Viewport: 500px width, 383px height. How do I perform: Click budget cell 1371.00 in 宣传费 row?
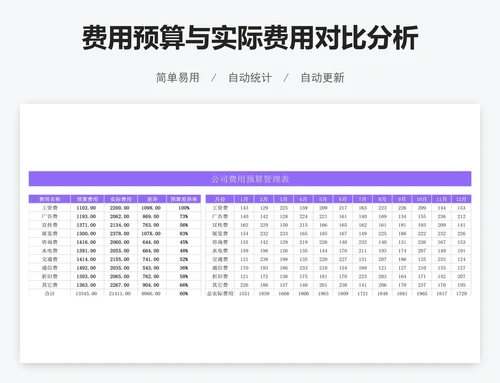click(86, 225)
